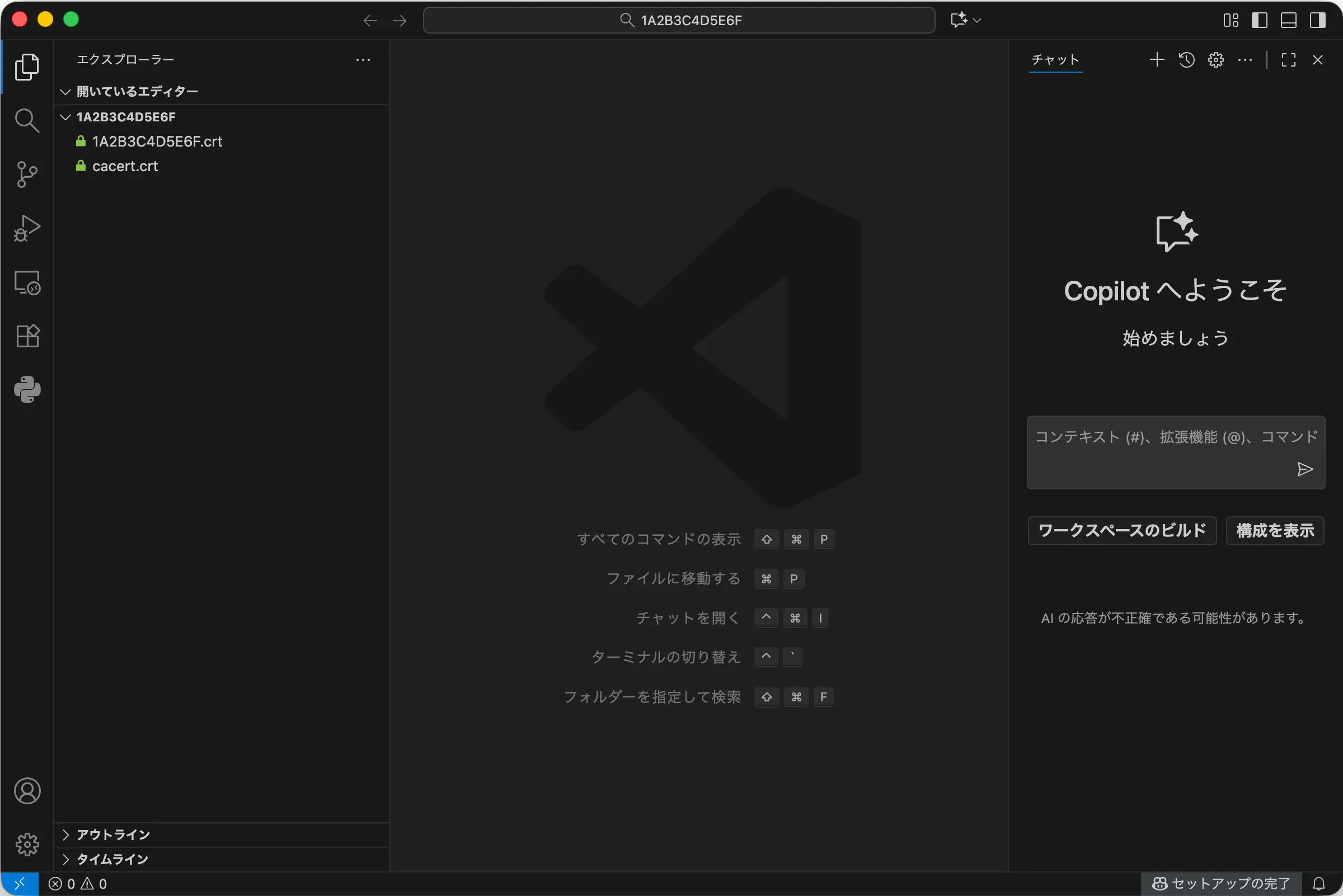The height and width of the screenshot is (896, 1343).
Task: Click the chat history icon
Action: tap(1186, 60)
